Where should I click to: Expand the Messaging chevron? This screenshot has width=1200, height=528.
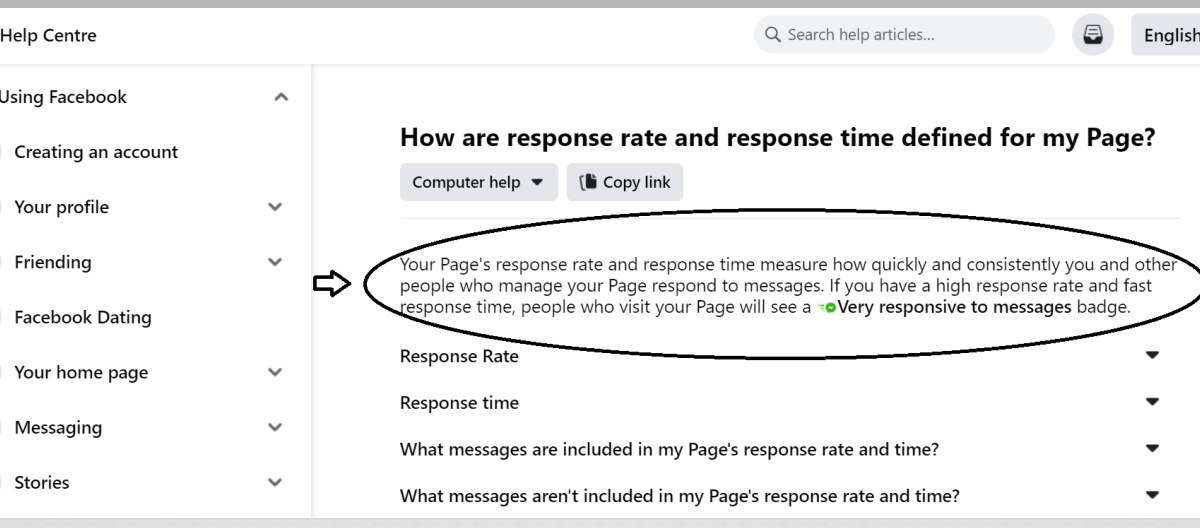click(x=276, y=428)
